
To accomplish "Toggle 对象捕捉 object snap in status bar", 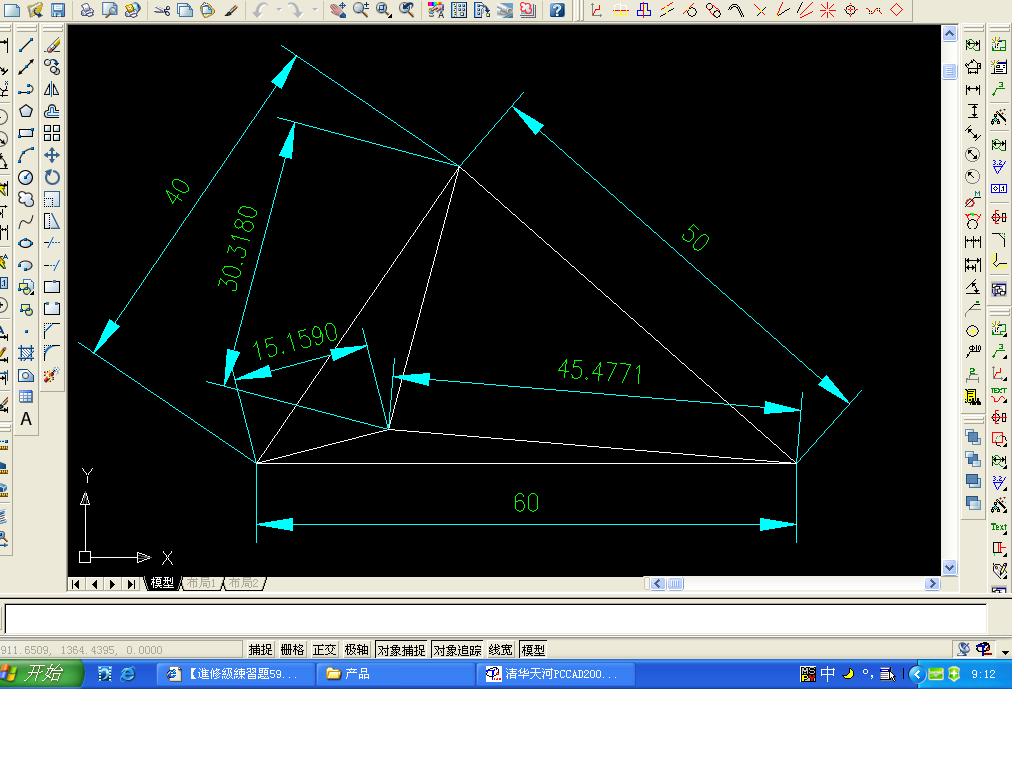I will click(x=401, y=650).
